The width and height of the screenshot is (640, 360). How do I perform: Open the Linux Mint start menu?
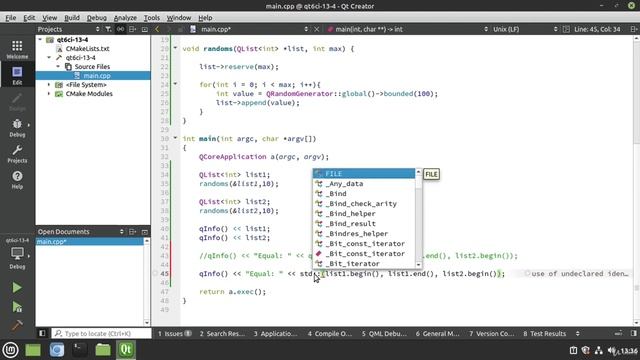(x=10, y=350)
